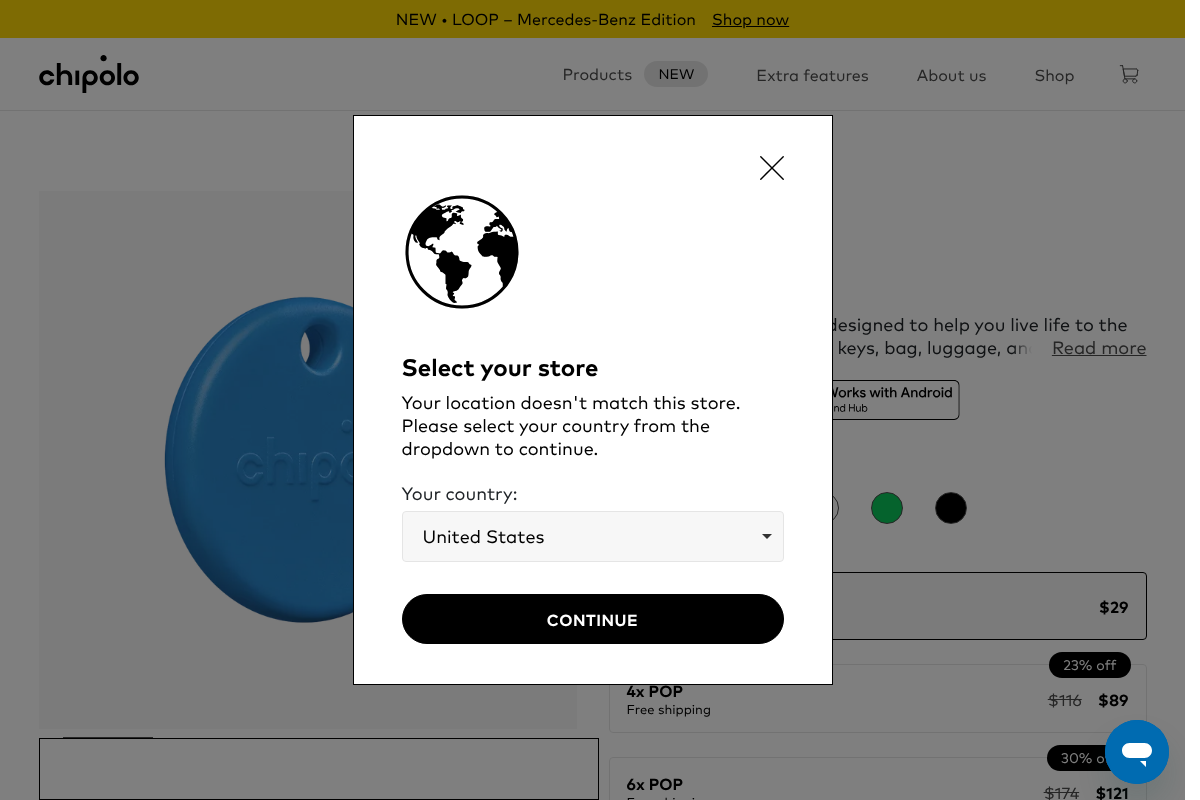Select the black color swatch

[951, 508]
